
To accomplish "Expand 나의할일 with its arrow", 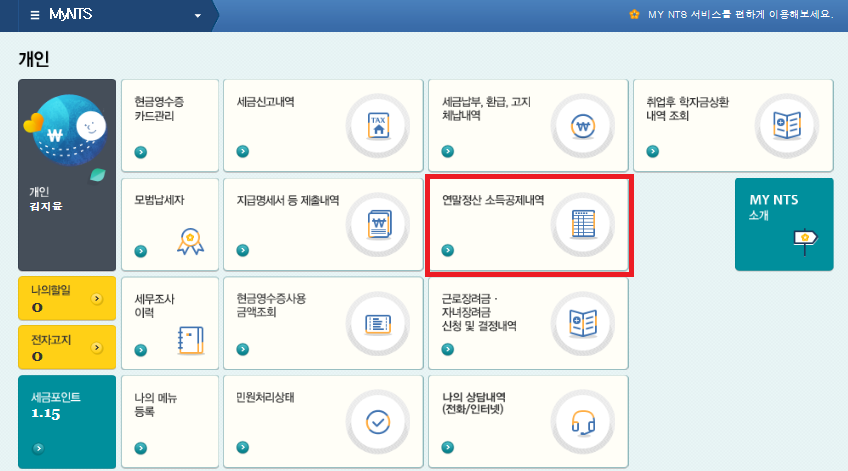I will coord(96,298).
